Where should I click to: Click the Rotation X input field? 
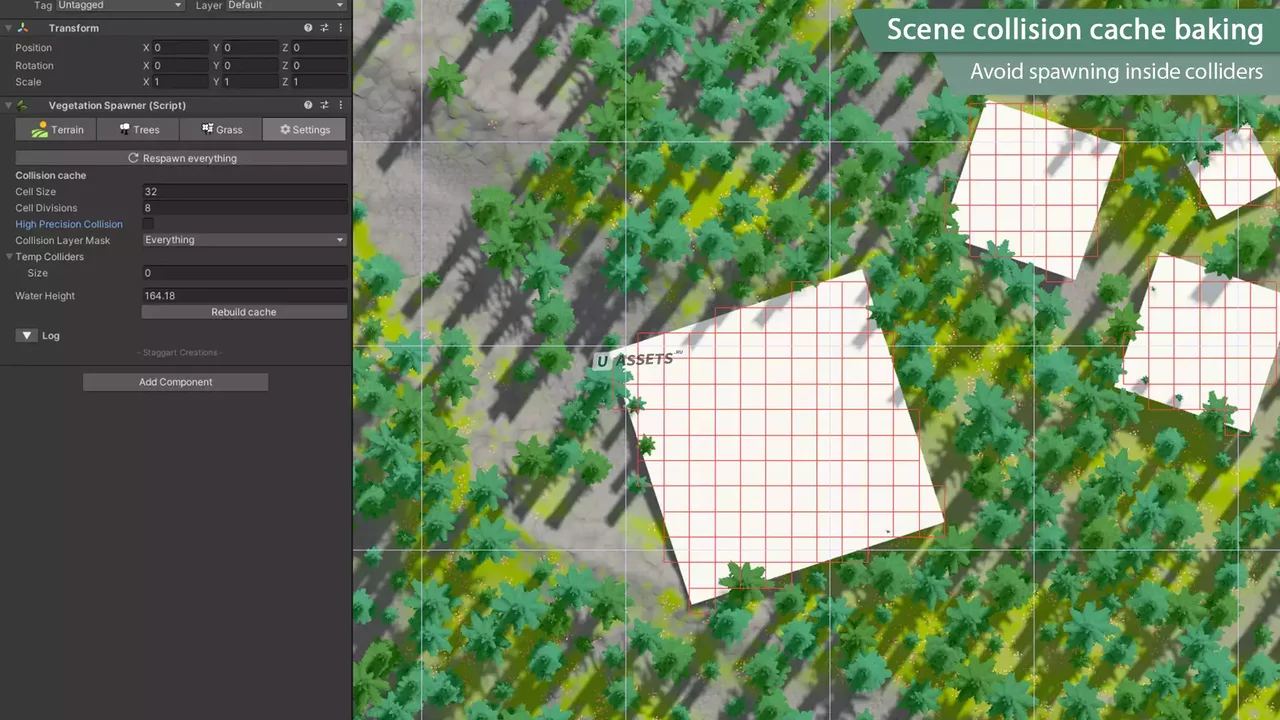pyautogui.click(x=181, y=65)
